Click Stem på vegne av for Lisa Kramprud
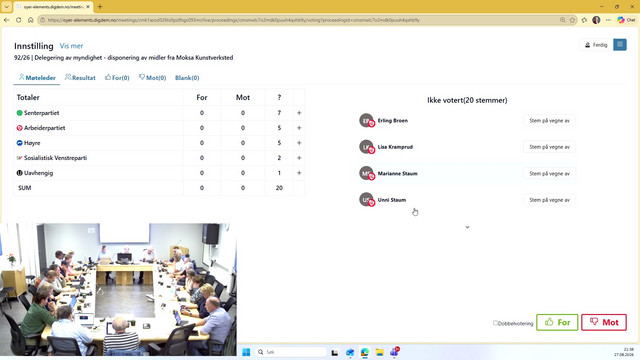Screen dimensions: 640x360 pyautogui.click(x=549, y=147)
